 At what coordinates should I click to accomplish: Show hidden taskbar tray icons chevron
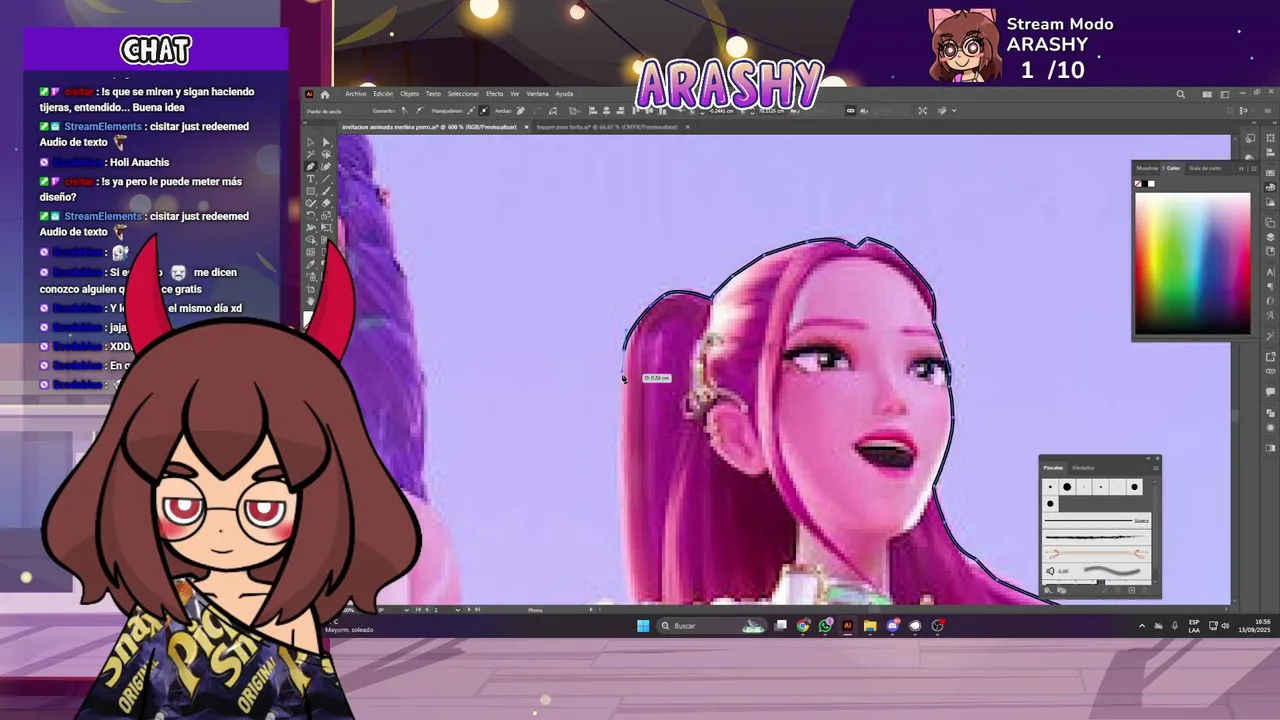pos(1142,626)
